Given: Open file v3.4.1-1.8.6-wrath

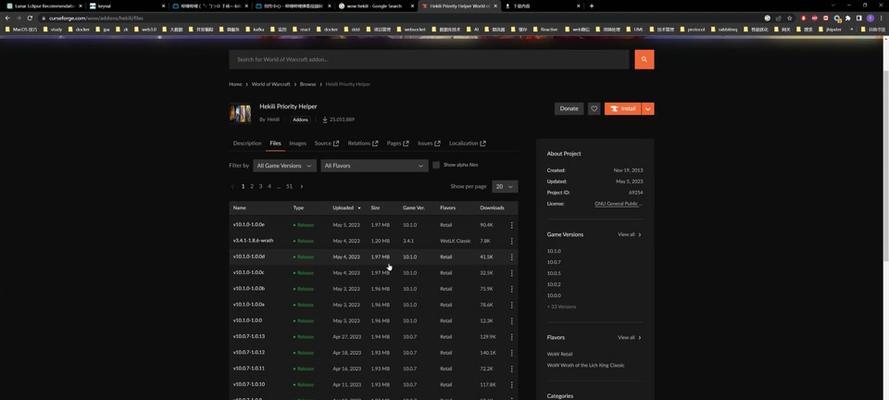Looking at the screenshot, I should click(253, 241).
